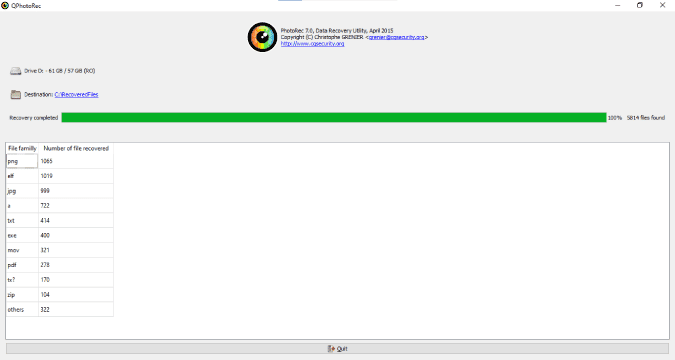Visit the http://www.cgsecurity.org website link
Image resolution: width=675 pixels, height=360 pixels.
313,43
